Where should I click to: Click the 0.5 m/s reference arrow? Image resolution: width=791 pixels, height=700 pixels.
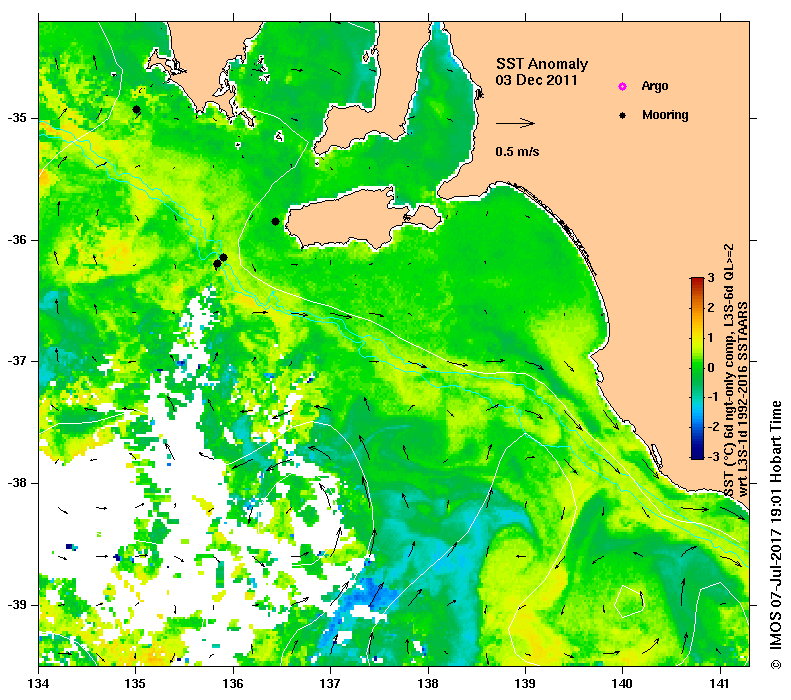tap(515, 123)
